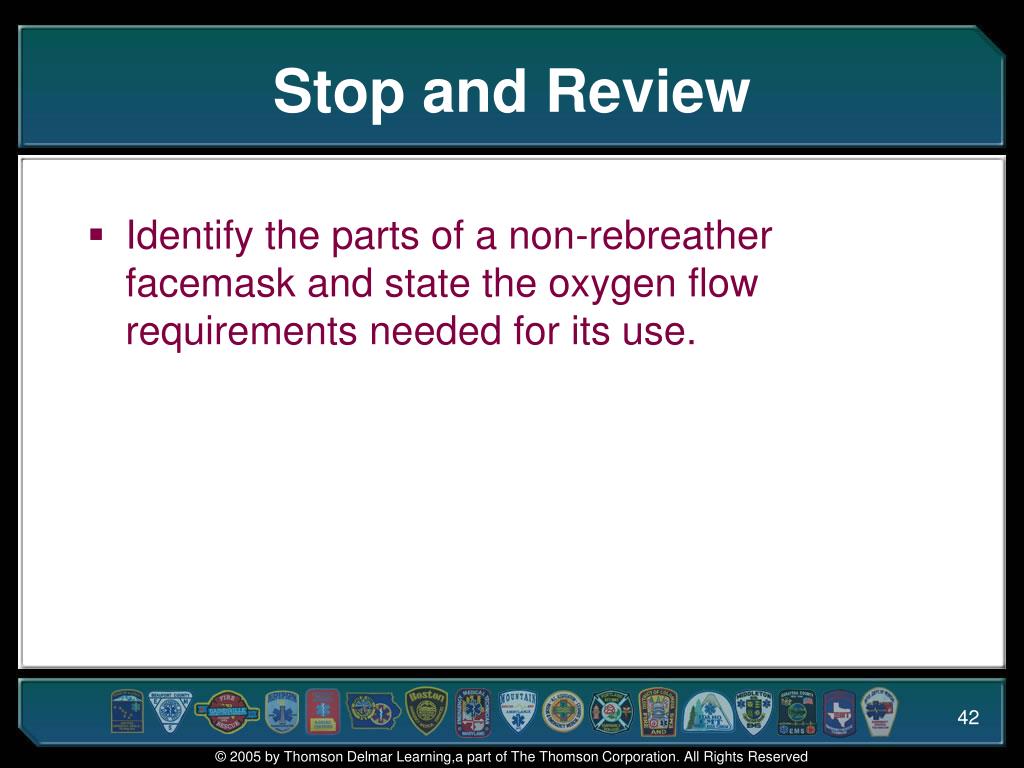
Task: Click the black county EMS badge with flag
Action: [797, 712]
